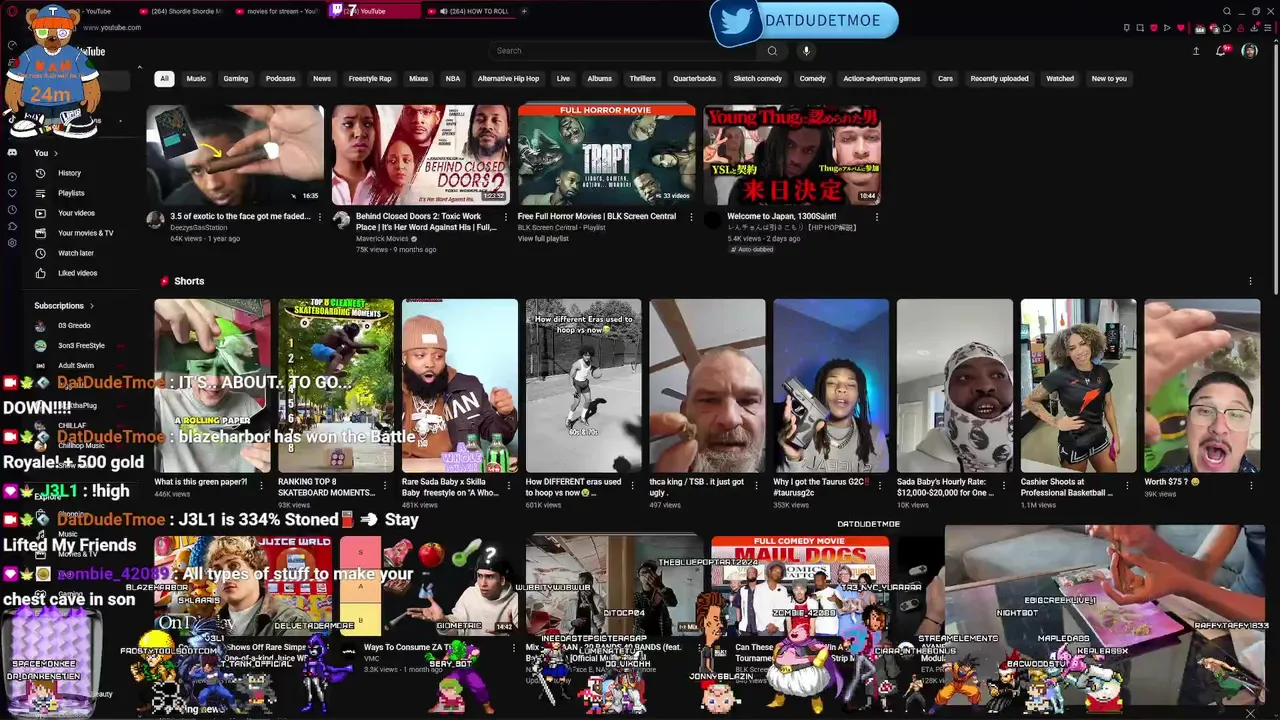The height and width of the screenshot is (720, 1280).
Task: Select the New to you chip
Action: (1109, 79)
